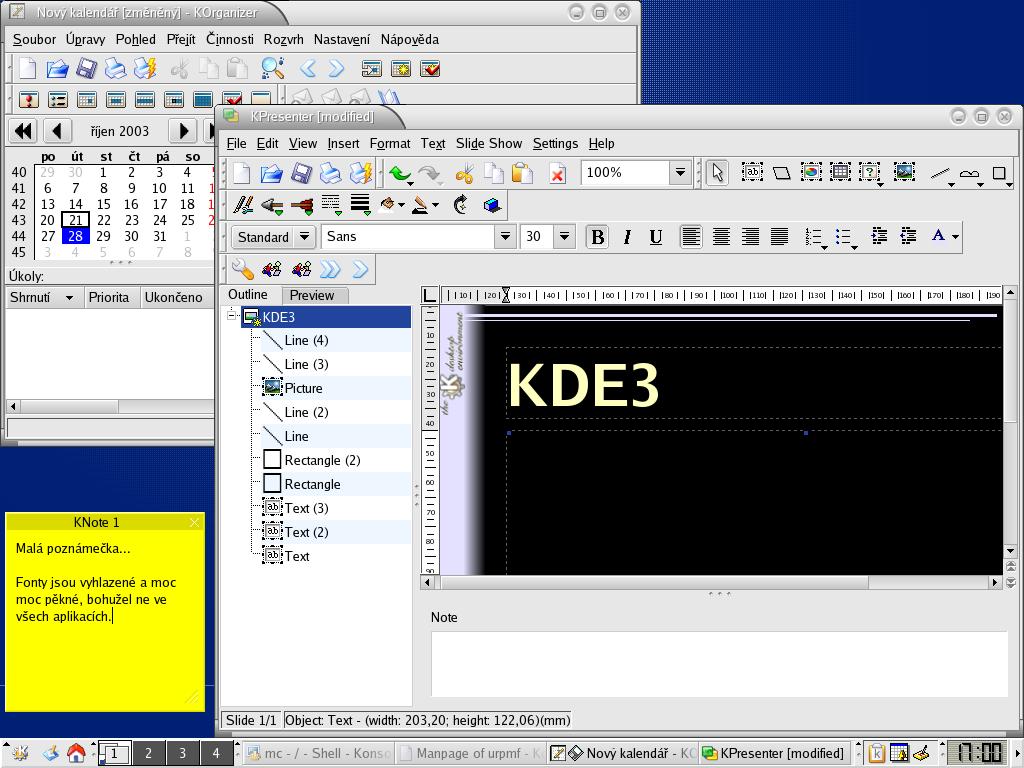Toggle italic text formatting

pos(627,237)
